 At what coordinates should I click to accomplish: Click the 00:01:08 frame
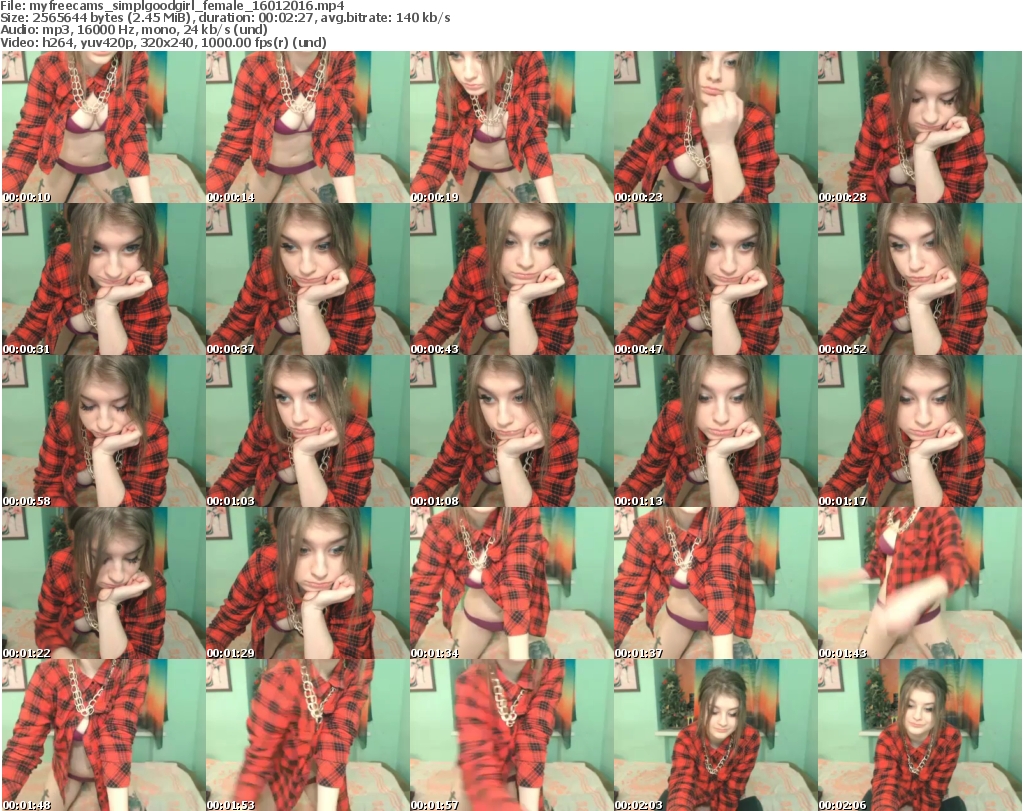pos(510,432)
